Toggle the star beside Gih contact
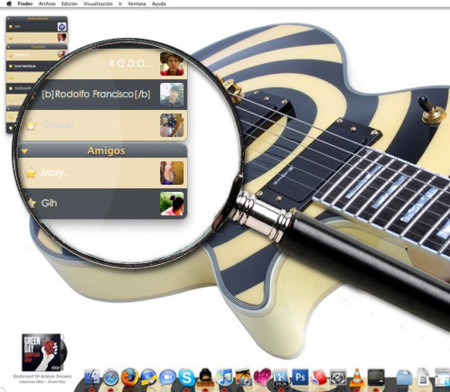 (31, 203)
